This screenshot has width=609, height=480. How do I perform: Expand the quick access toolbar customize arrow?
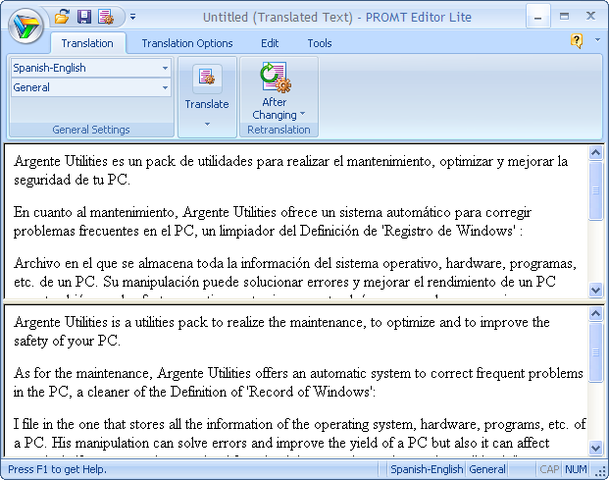(133, 17)
